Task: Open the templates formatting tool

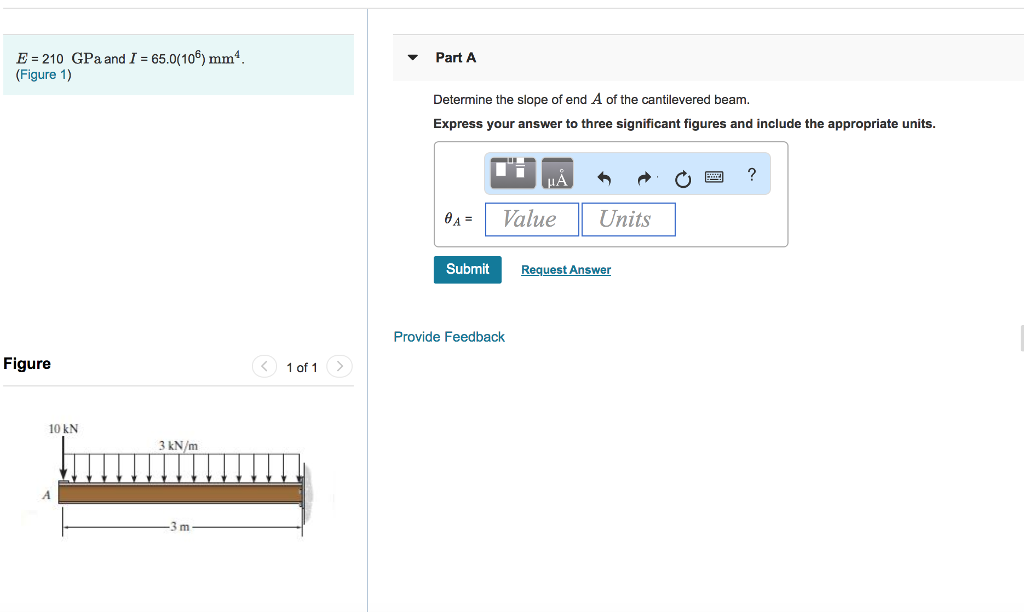Action: 513,173
